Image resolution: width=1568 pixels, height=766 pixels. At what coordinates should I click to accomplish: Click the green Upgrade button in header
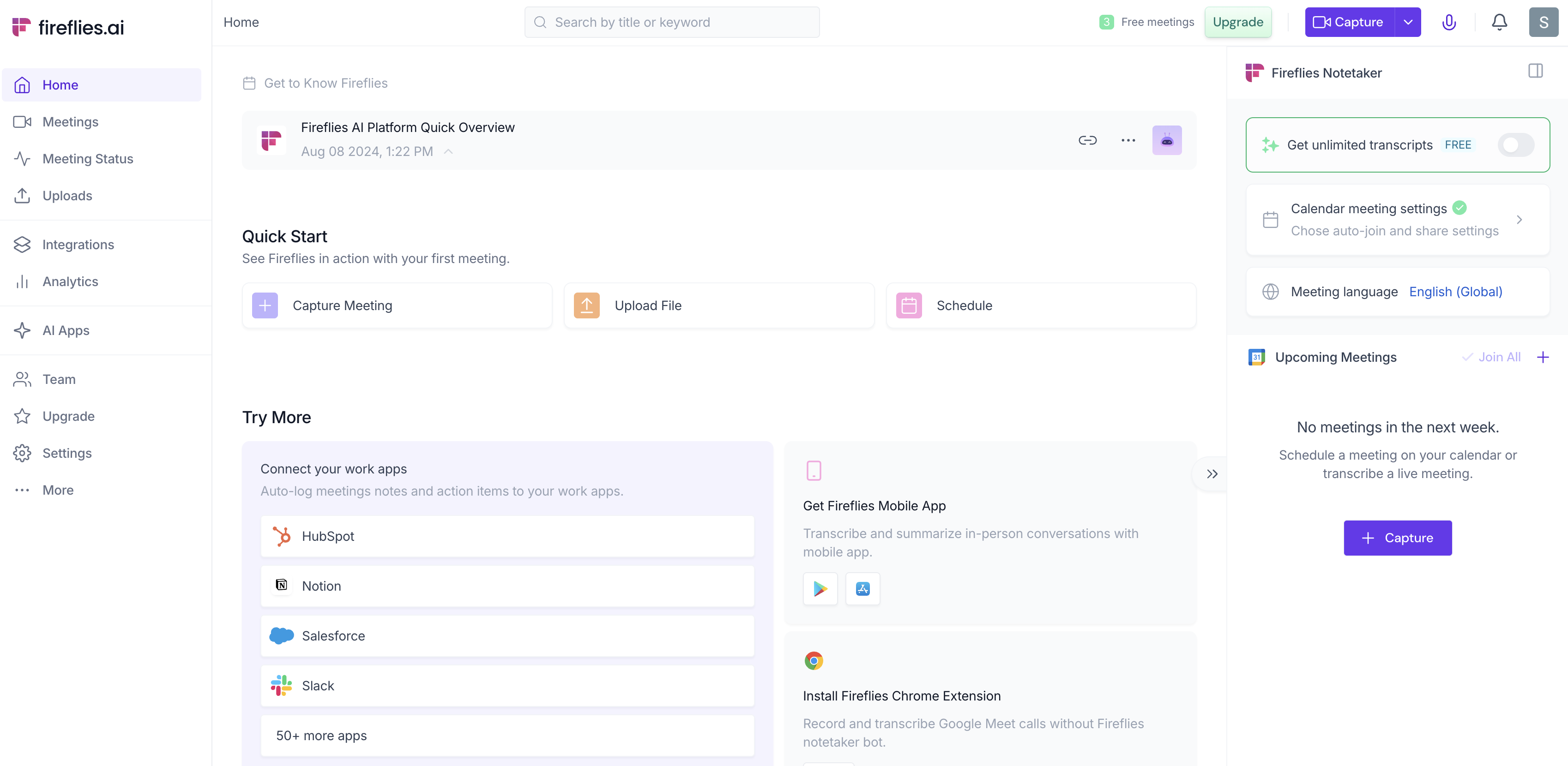(1238, 23)
